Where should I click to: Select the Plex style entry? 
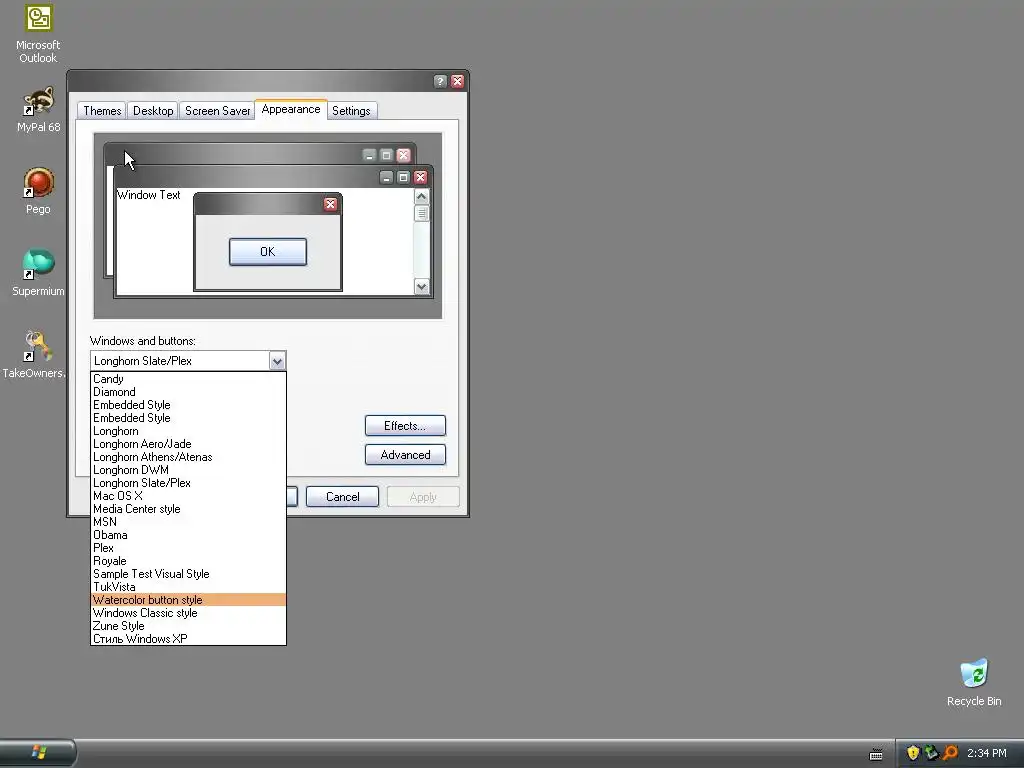pos(188,548)
